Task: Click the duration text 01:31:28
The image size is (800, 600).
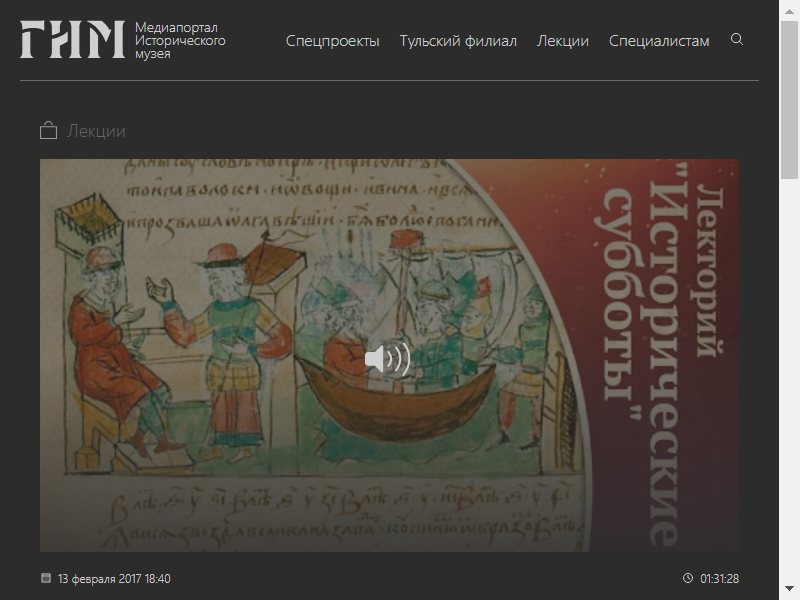Action: coord(719,579)
